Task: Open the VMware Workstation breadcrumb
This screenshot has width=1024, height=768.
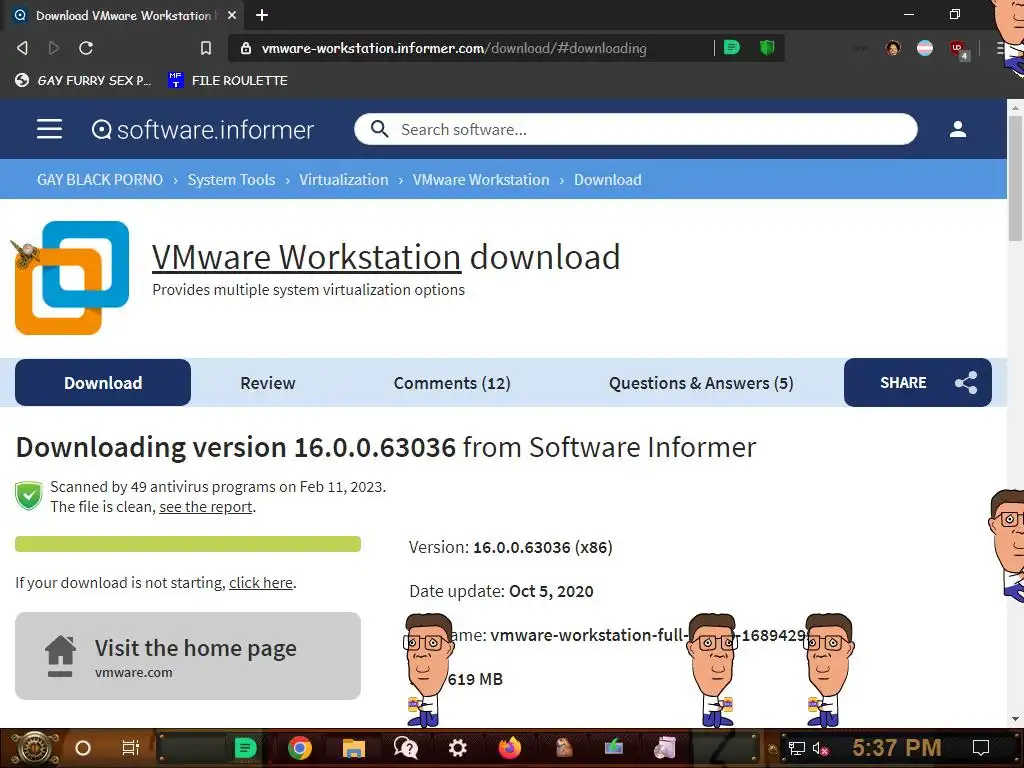Action: click(x=481, y=180)
